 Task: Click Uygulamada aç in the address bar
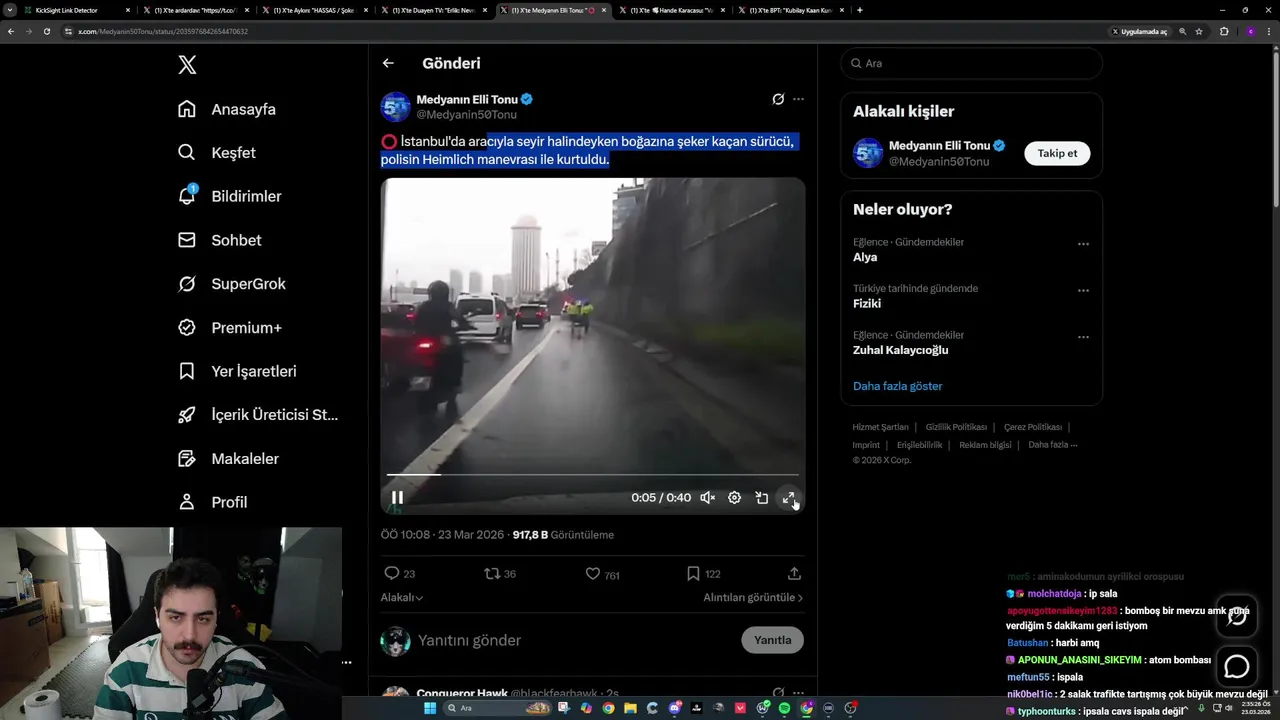tap(1140, 31)
